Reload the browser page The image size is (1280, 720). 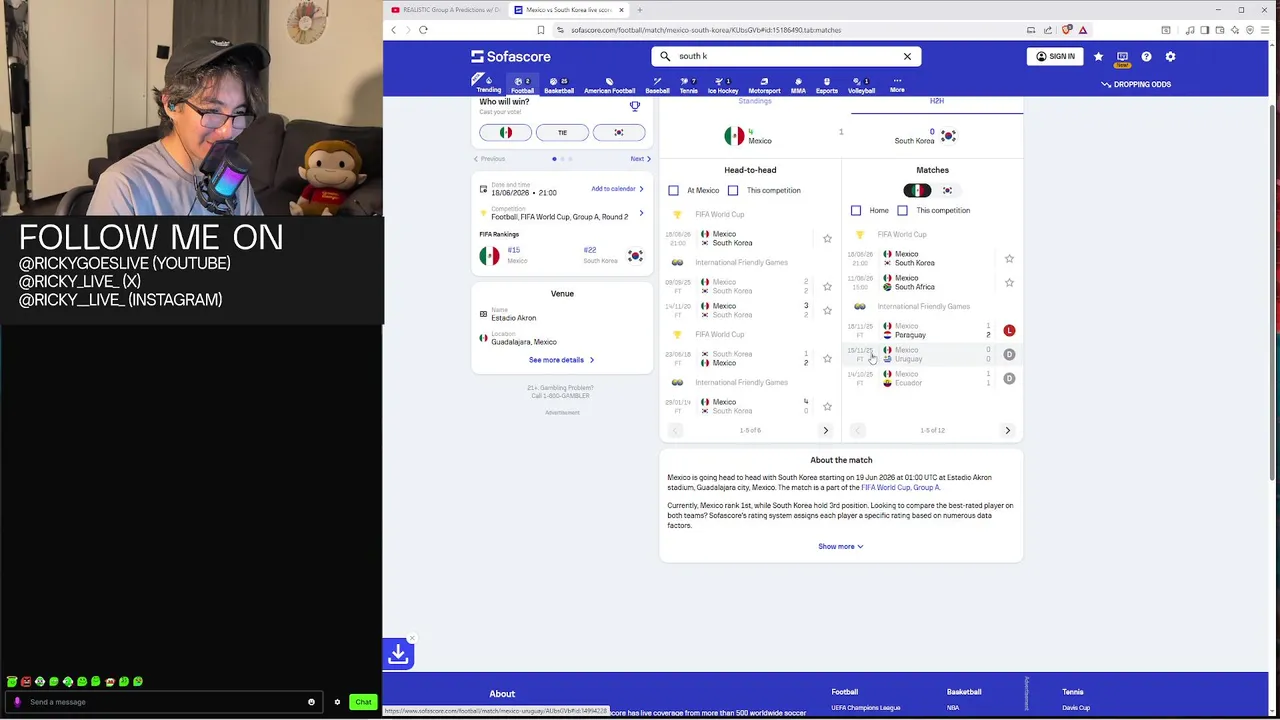(x=423, y=30)
